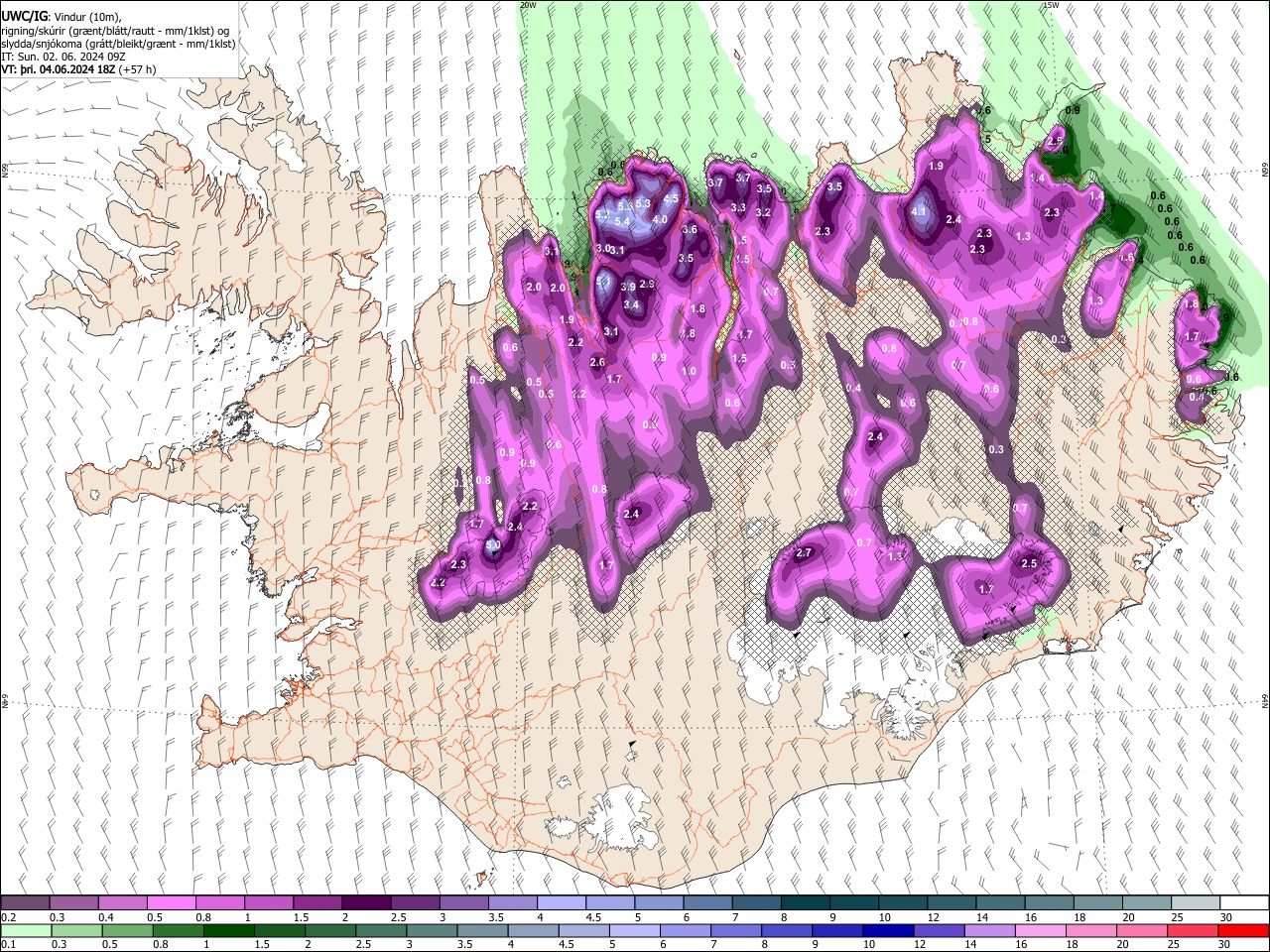Click the '64N' latitude label at the right edge
Image resolution: width=1270 pixels, height=952 pixels.
(1265, 701)
